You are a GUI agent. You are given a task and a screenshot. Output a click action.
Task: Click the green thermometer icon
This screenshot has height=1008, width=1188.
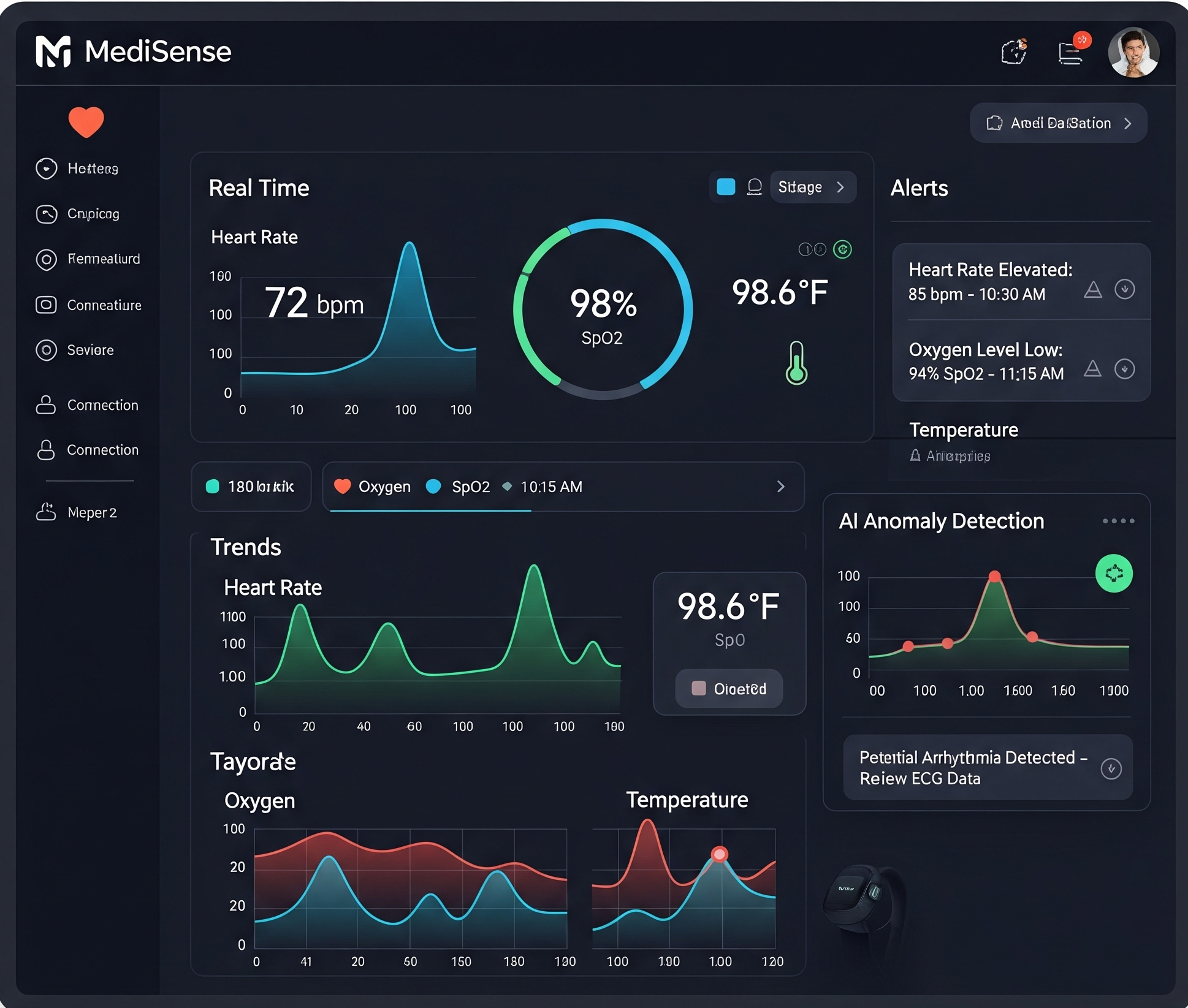point(796,363)
